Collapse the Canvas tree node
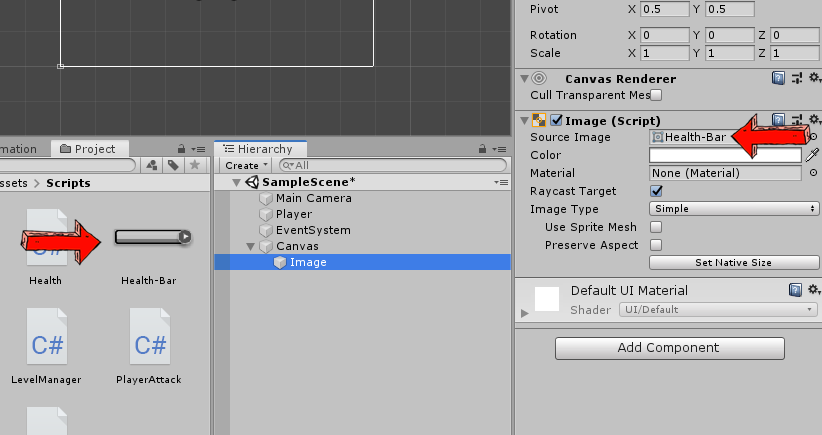This screenshot has width=822, height=435. click(x=251, y=246)
